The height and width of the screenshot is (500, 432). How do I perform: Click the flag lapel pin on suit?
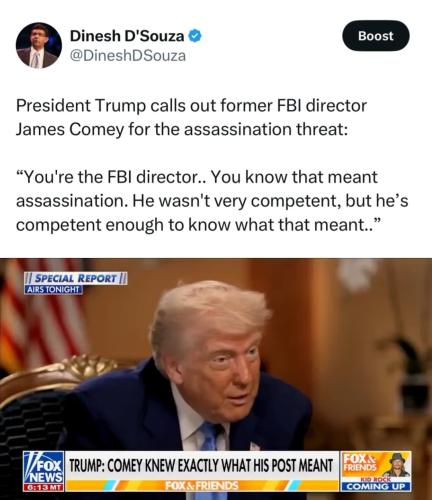255,446
